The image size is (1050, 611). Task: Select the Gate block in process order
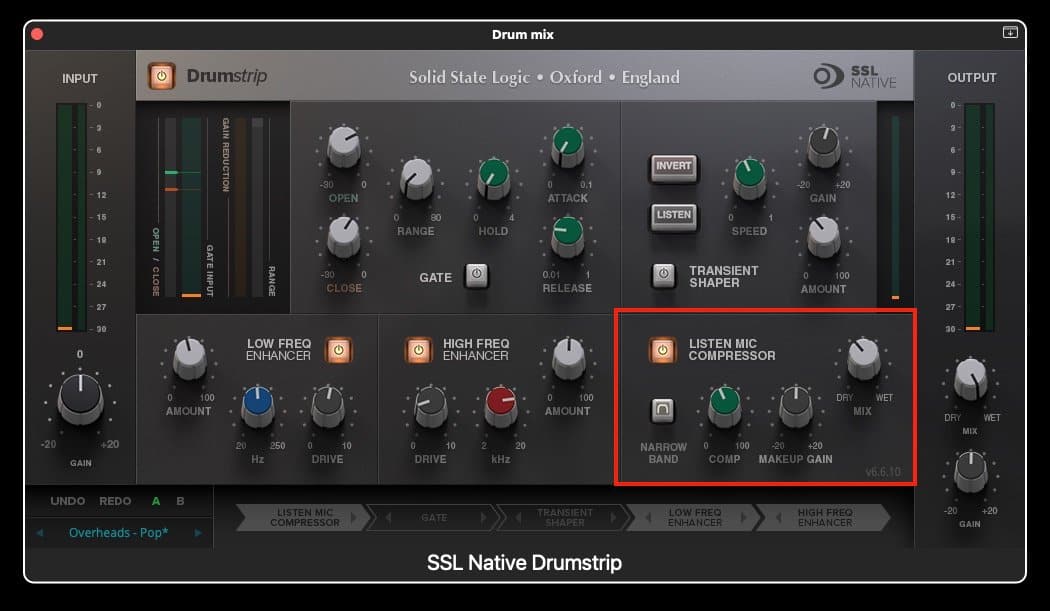(x=434, y=517)
